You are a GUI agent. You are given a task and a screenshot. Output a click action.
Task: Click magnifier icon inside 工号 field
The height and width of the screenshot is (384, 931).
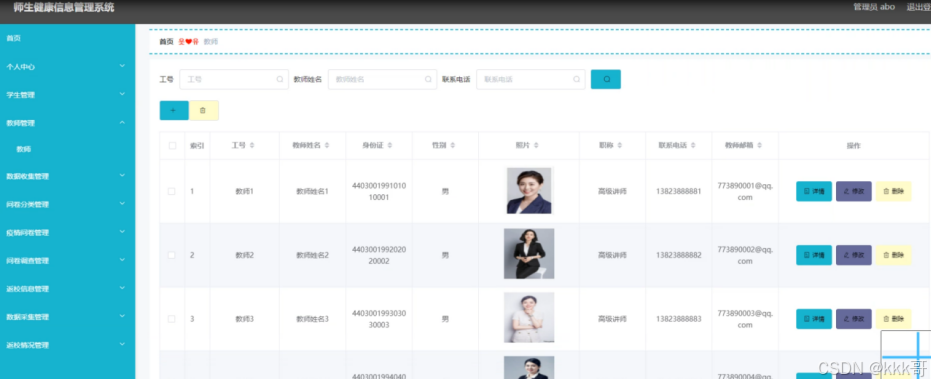click(280, 80)
